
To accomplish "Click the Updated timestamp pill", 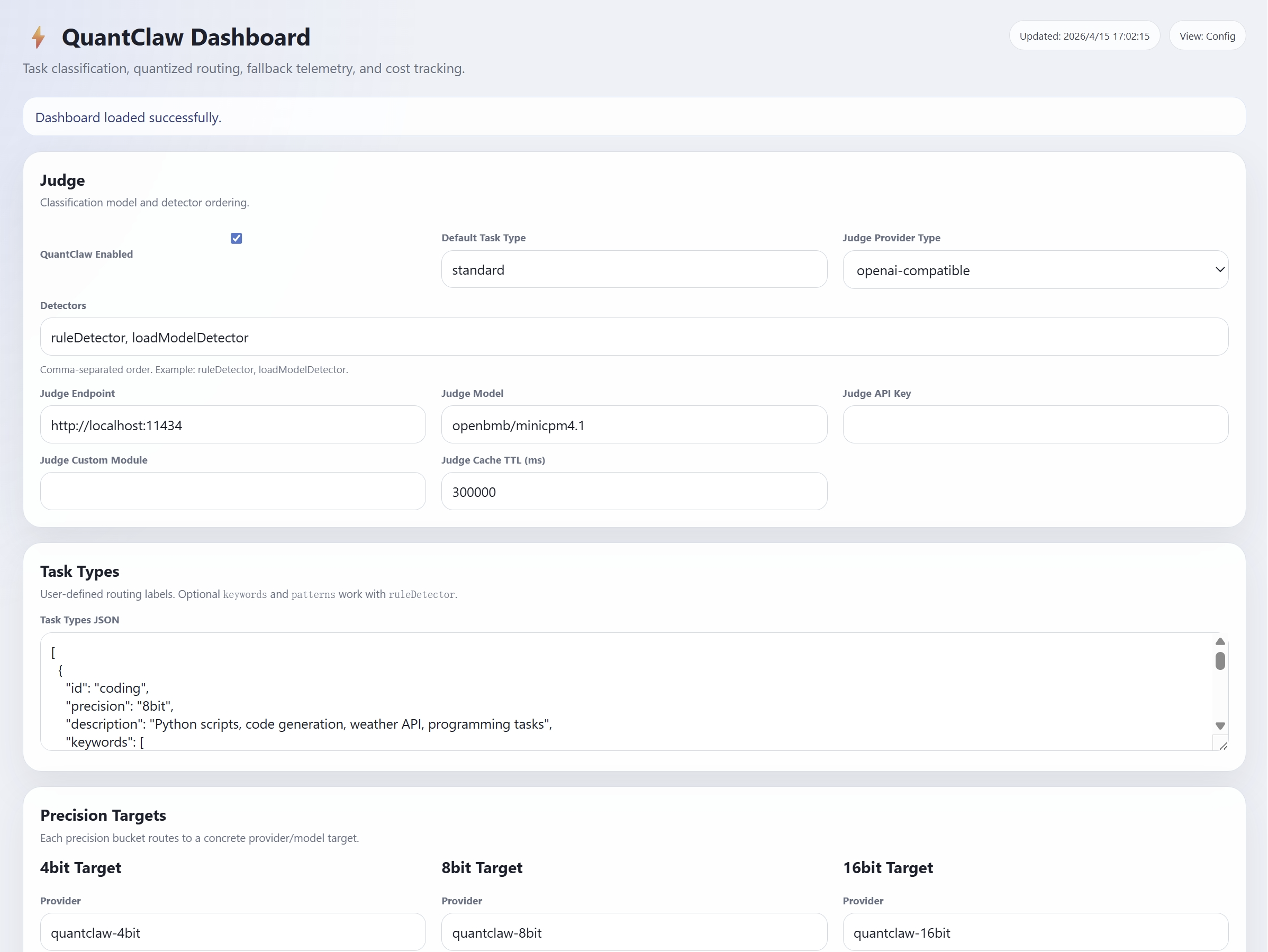I will (x=1083, y=36).
